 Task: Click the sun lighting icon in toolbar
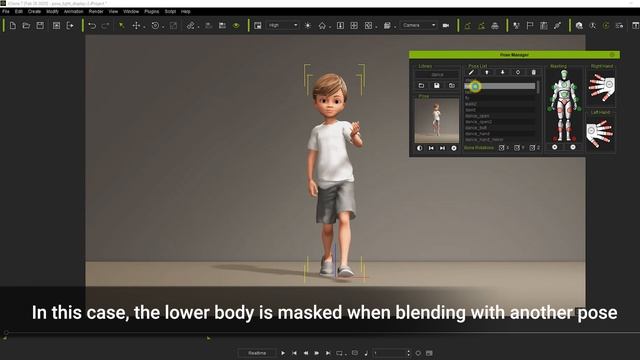pyautogui.click(x=308, y=26)
